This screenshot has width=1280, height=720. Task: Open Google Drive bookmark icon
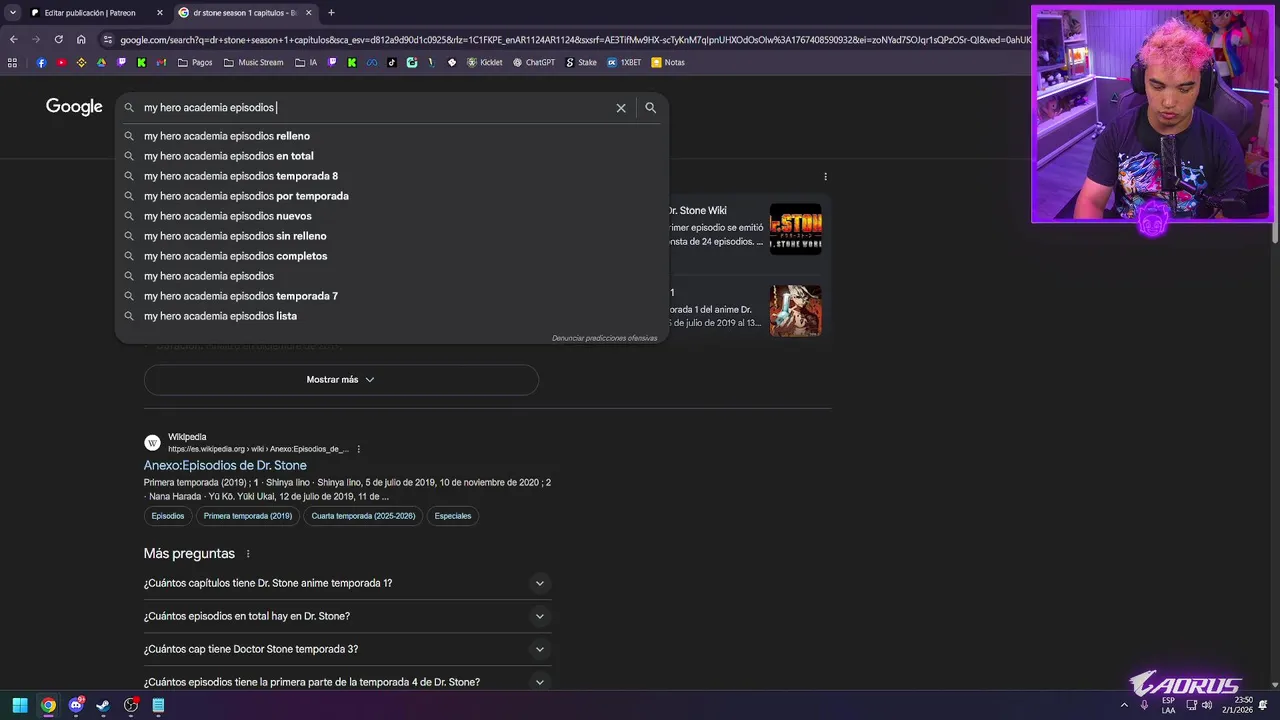click(101, 62)
